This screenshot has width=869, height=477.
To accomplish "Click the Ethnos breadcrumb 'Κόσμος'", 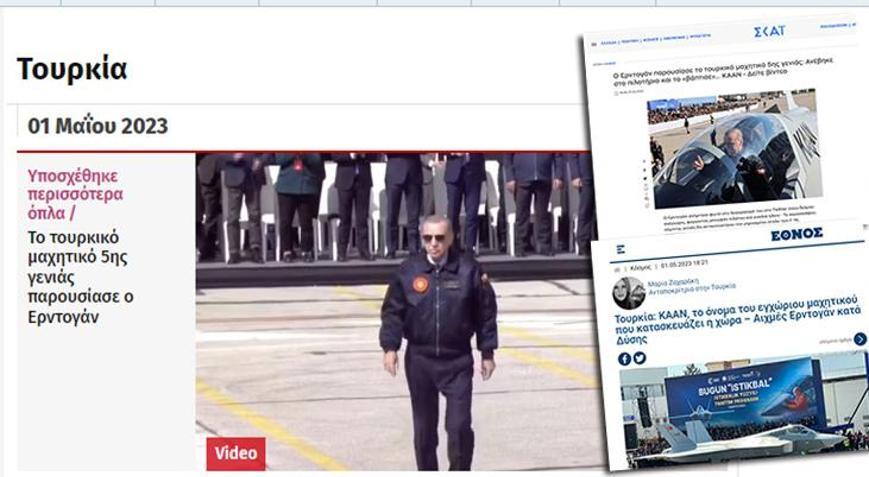I will (640, 268).
